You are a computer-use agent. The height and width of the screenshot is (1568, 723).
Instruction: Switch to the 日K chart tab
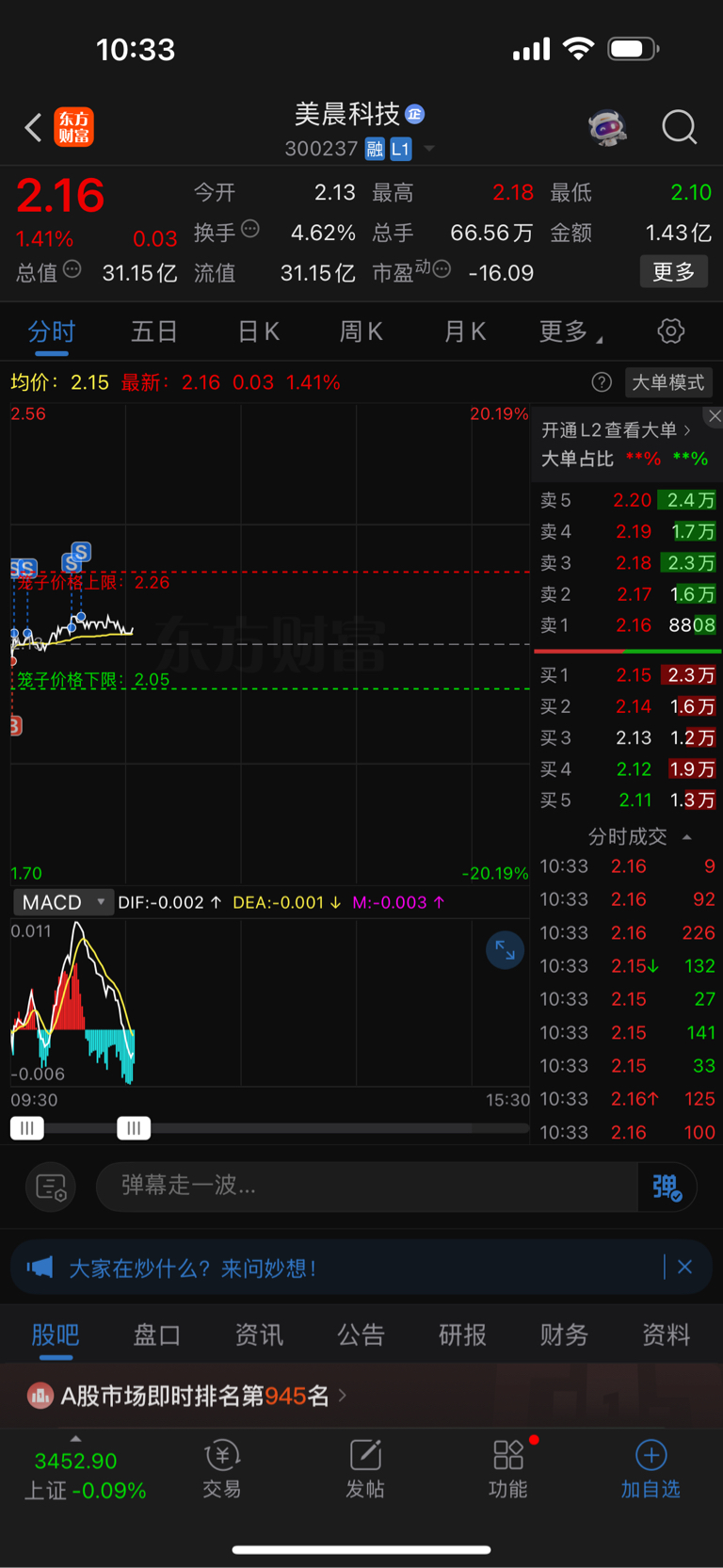[x=258, y=331]
